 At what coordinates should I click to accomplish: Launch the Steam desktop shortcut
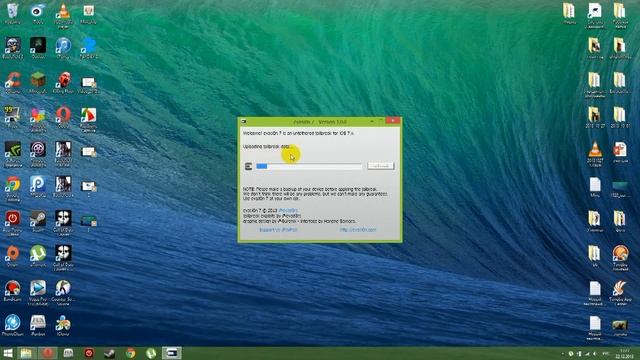tap(38, 221)
